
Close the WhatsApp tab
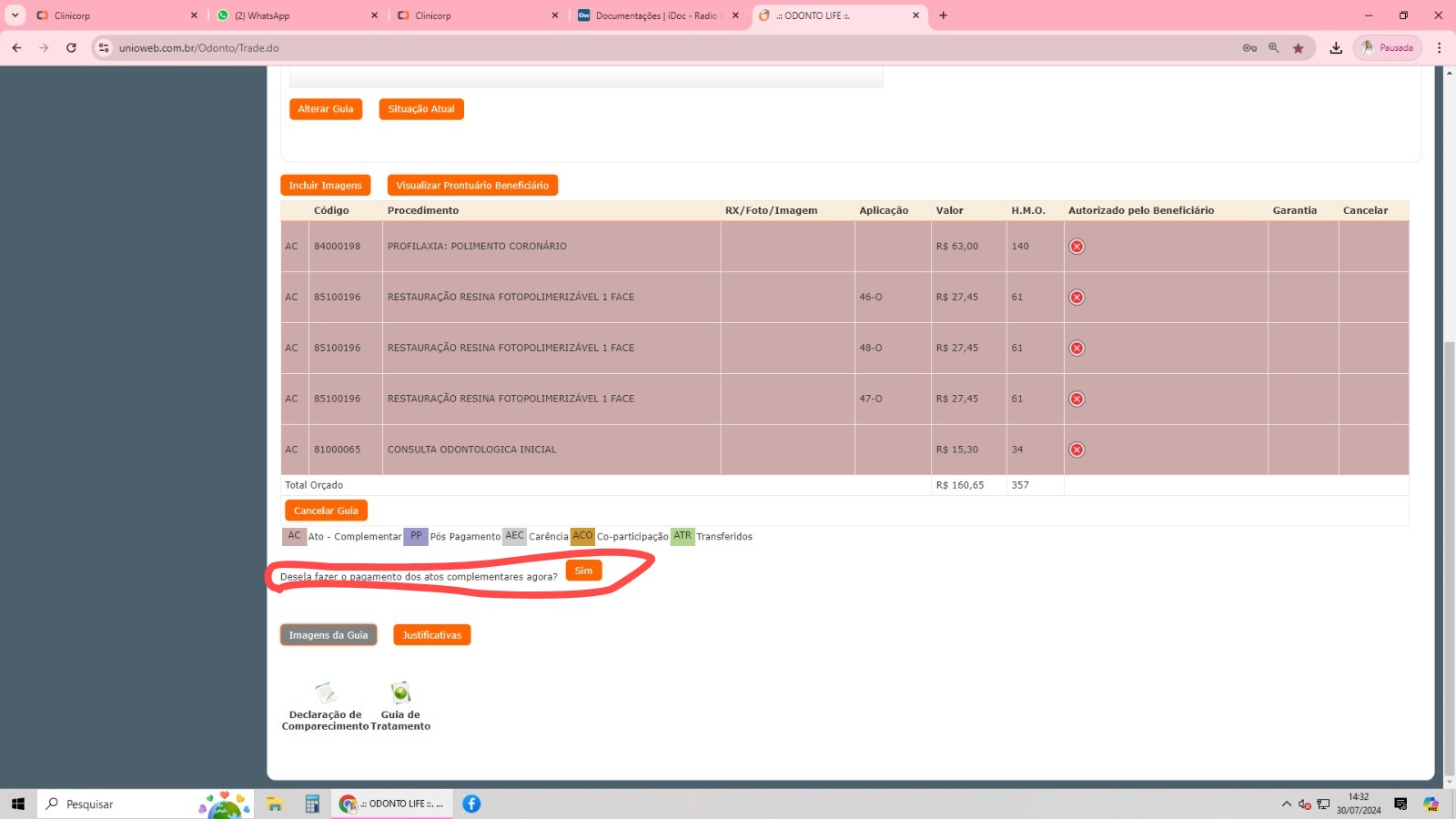click(374, 15)
